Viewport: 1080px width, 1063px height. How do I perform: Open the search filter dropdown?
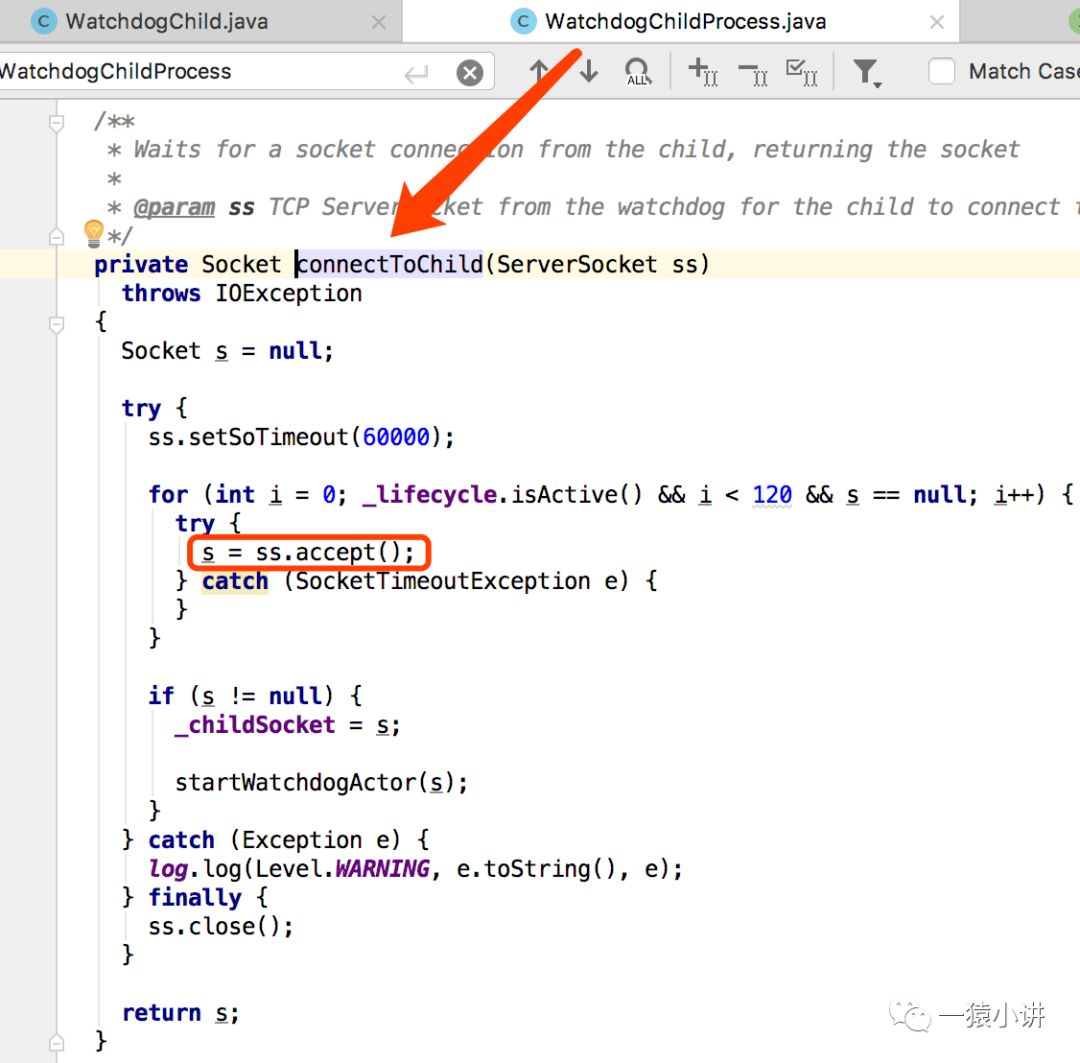(867, 73)
